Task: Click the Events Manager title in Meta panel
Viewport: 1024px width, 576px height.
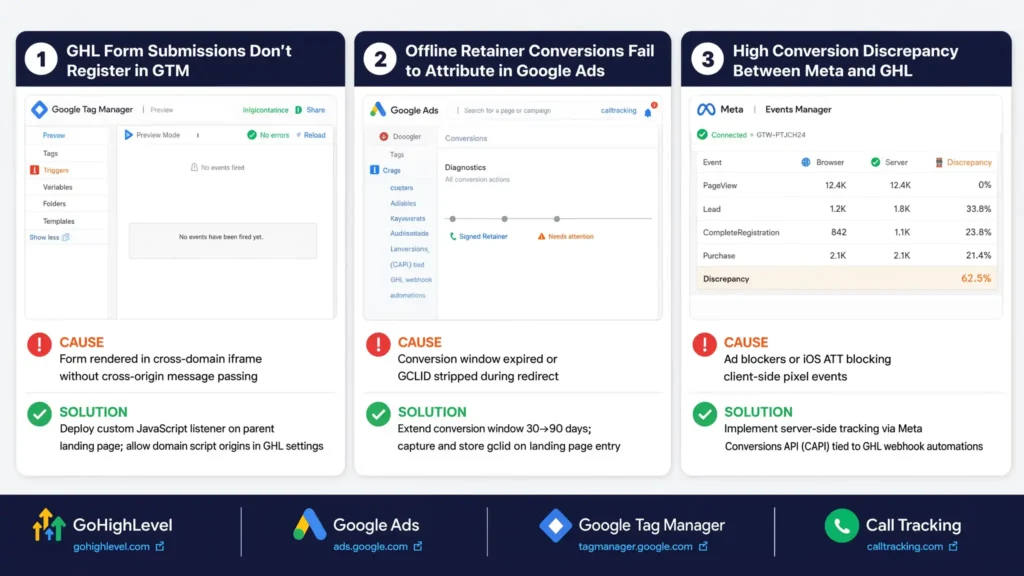Action: (x=798, y=110)
